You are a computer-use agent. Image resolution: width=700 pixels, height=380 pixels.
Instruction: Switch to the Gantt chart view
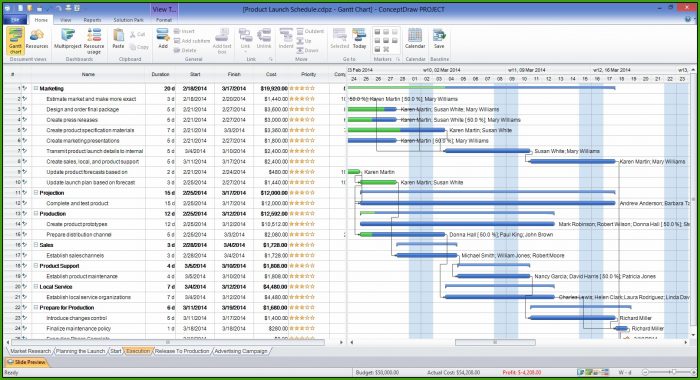coord(16,41)
